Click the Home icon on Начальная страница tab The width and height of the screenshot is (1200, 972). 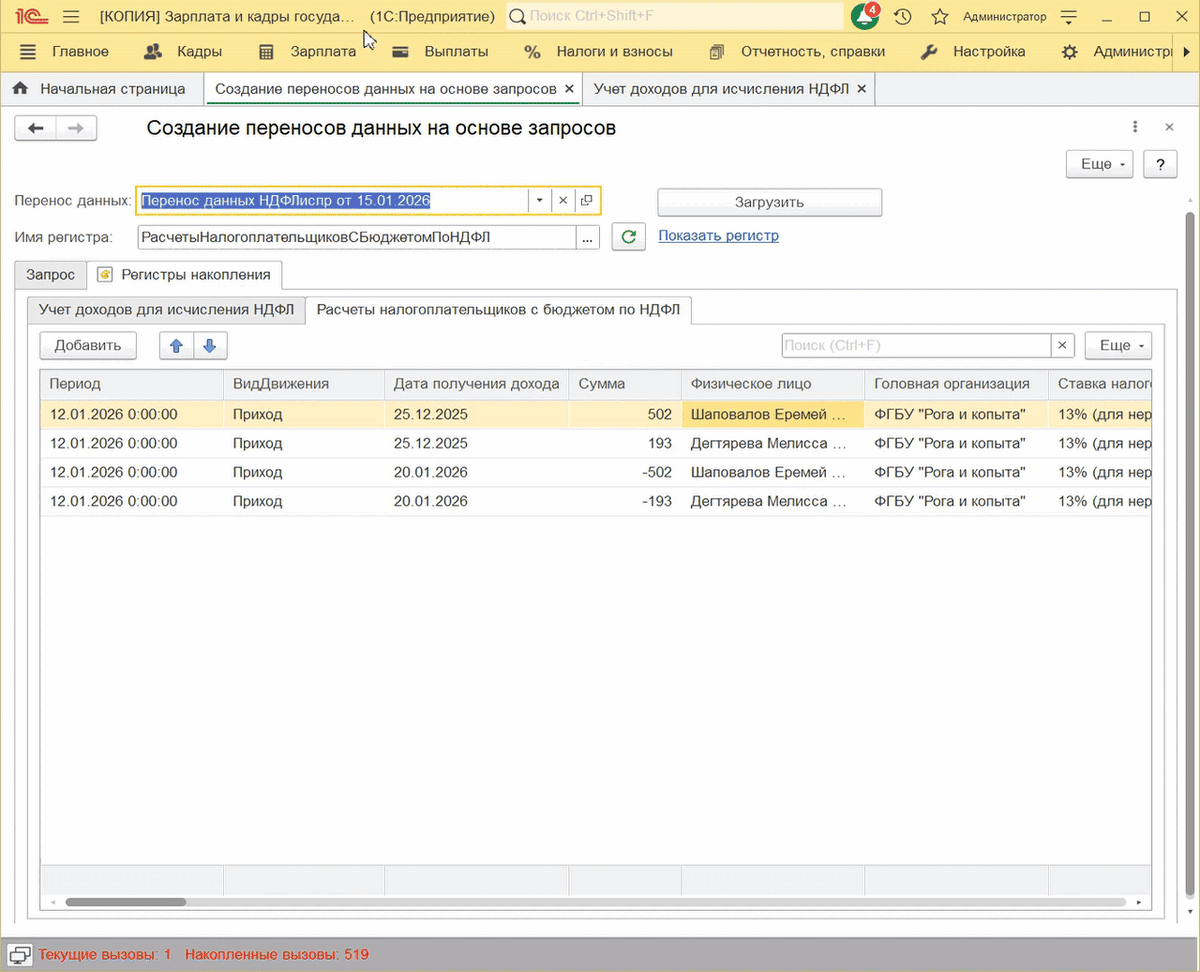pyautogui.click(x=20, y=89)
